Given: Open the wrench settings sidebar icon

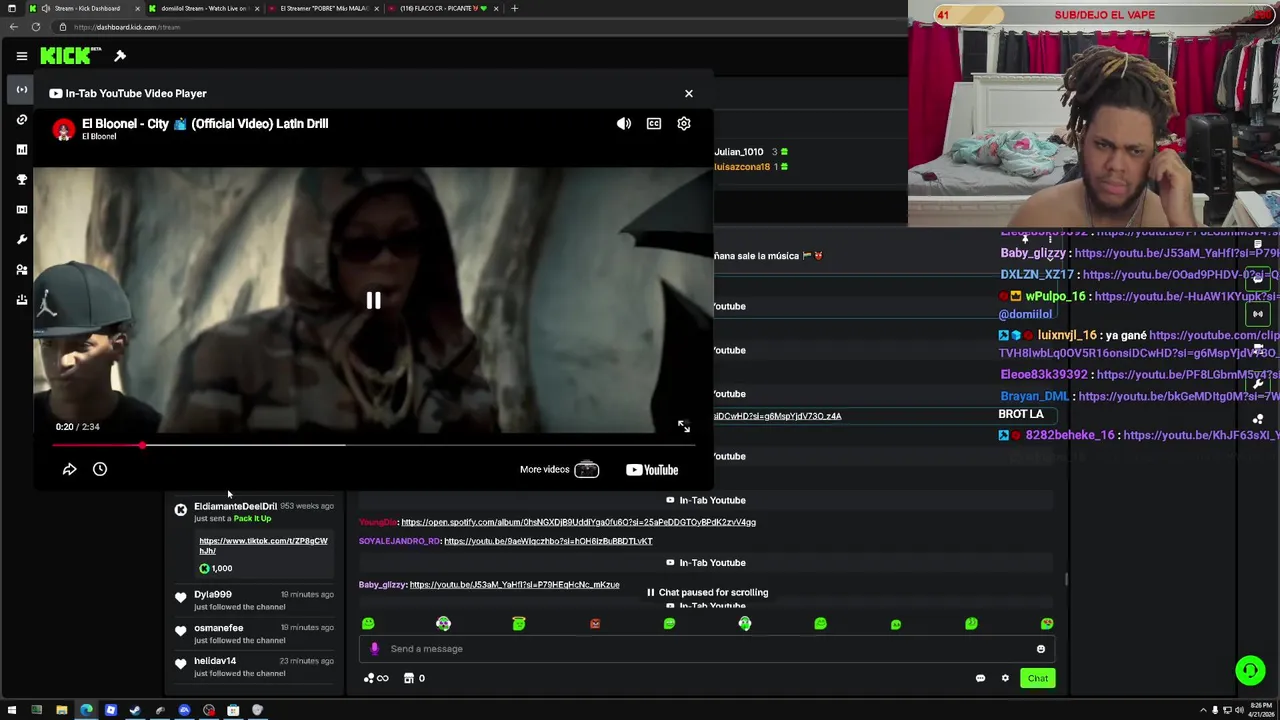Looking at the screenshot, I should [x=21, y=240].
